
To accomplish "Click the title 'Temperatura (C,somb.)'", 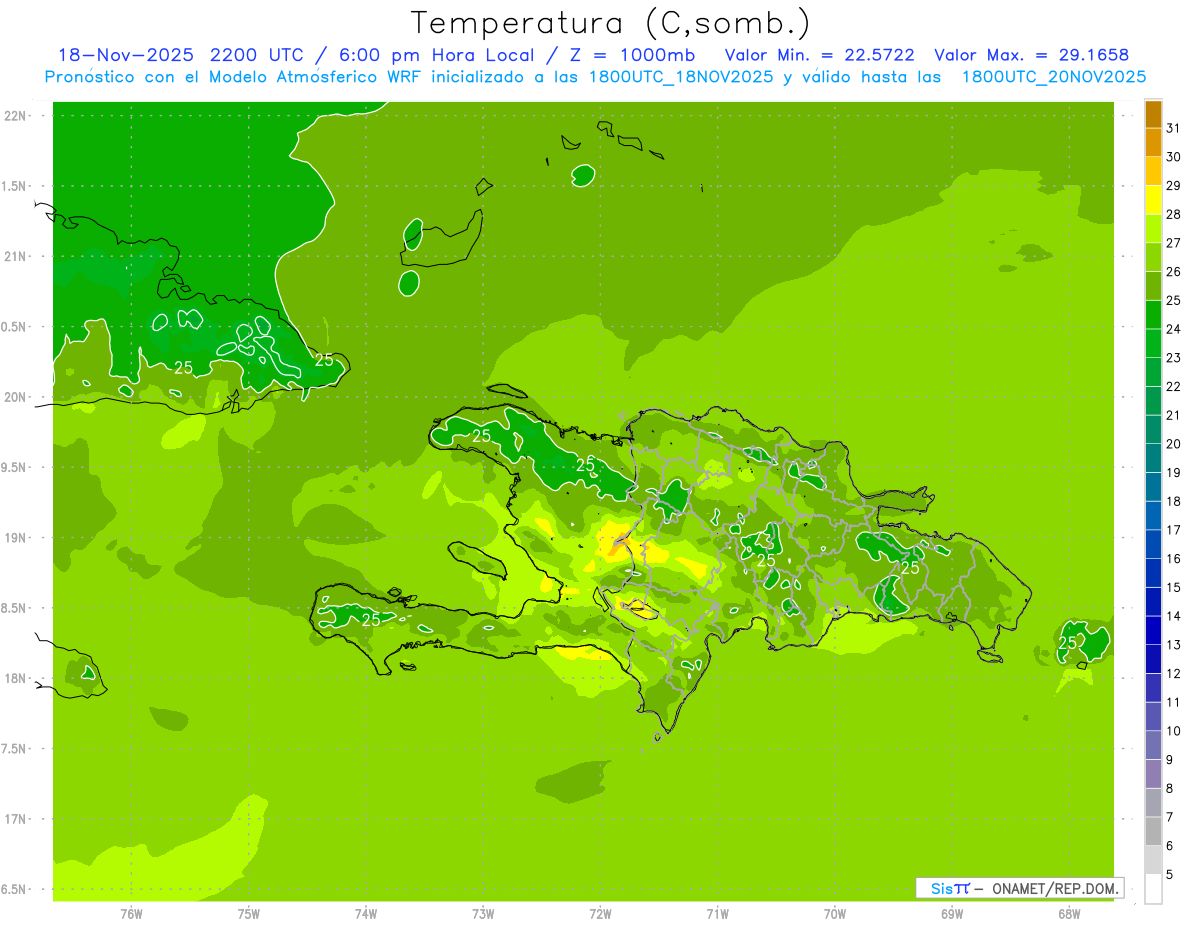I will pos(611,23).
